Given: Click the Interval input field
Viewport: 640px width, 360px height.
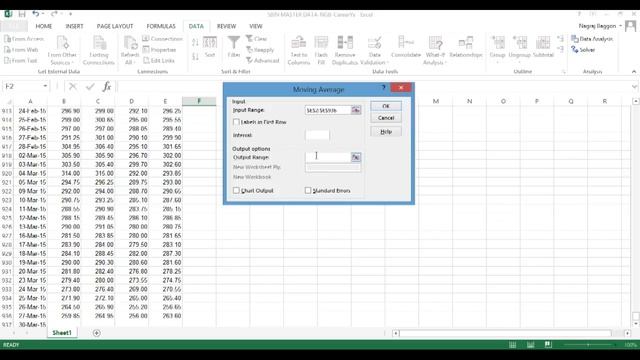Looking at the screenshot, I should (317, 135).
